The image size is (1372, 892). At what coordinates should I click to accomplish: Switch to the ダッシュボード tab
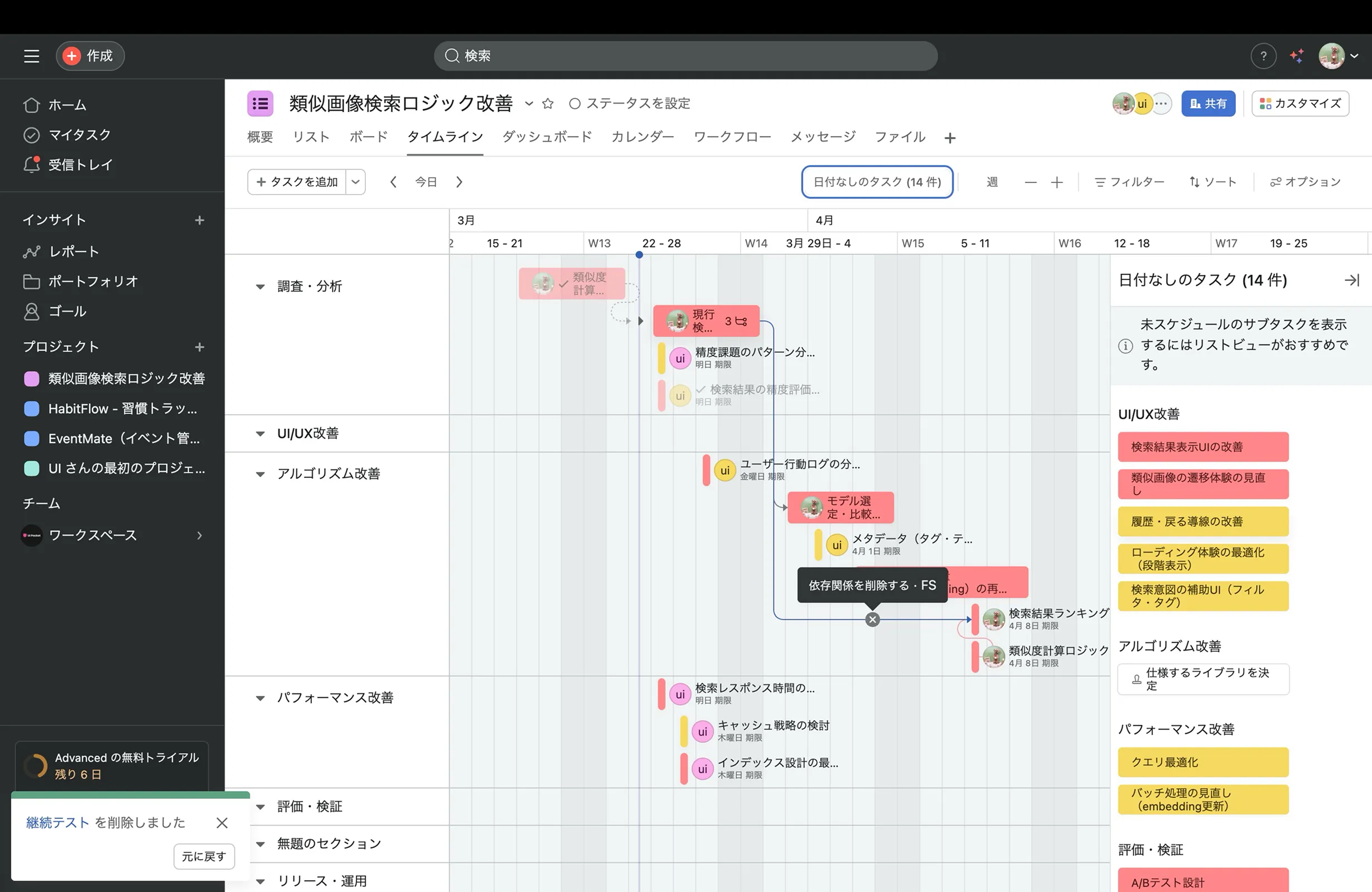(546, 137)
